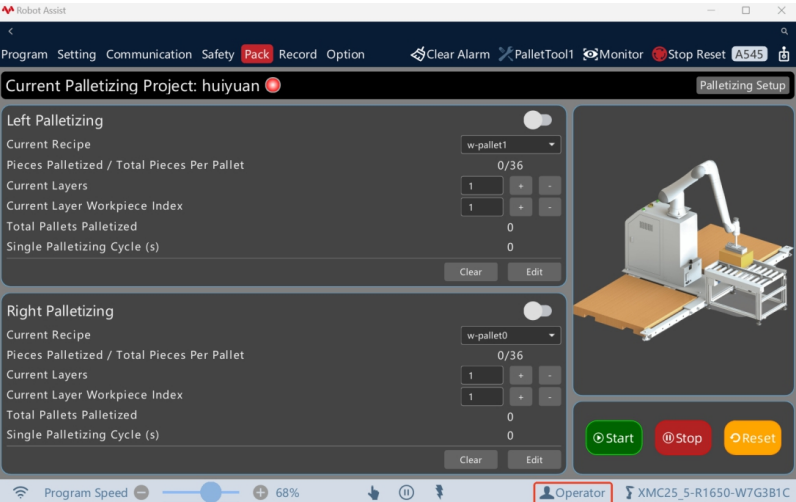The image size is (796, 502).
Task: Open the Setting menu
Action: tap(77, 54)
